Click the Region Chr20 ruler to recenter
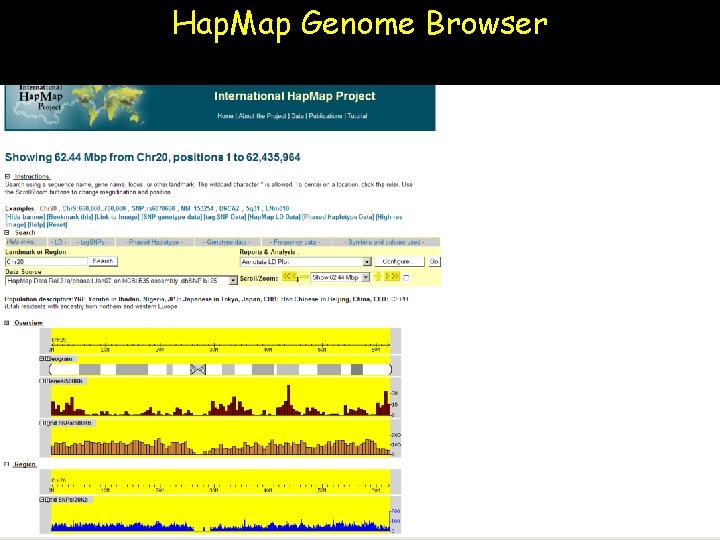Screen dimensions: 720x540 click(220, 485)
